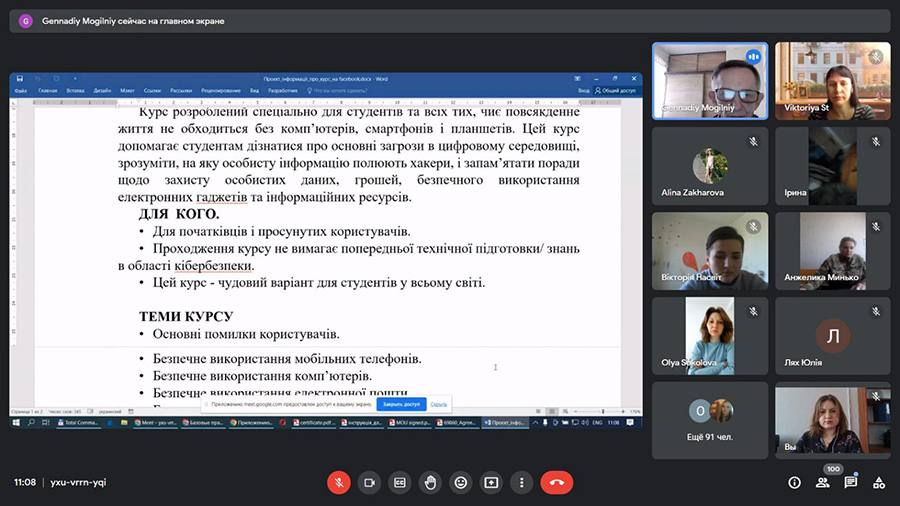
Task: Enable closed captions
Action: pos(399,482)
